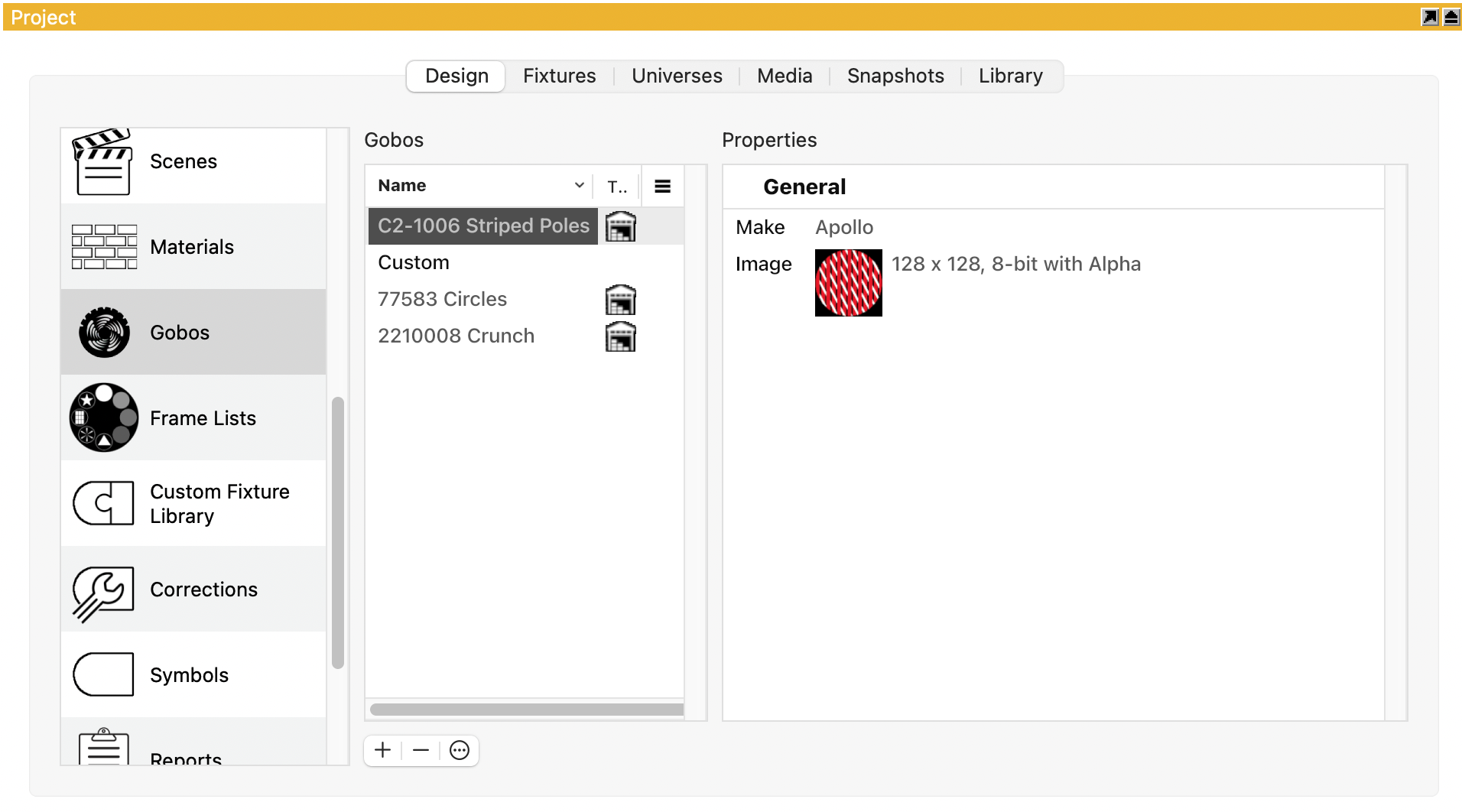
Task: Select the 2210008 Crunch gobo
Action: click(456, 336)
